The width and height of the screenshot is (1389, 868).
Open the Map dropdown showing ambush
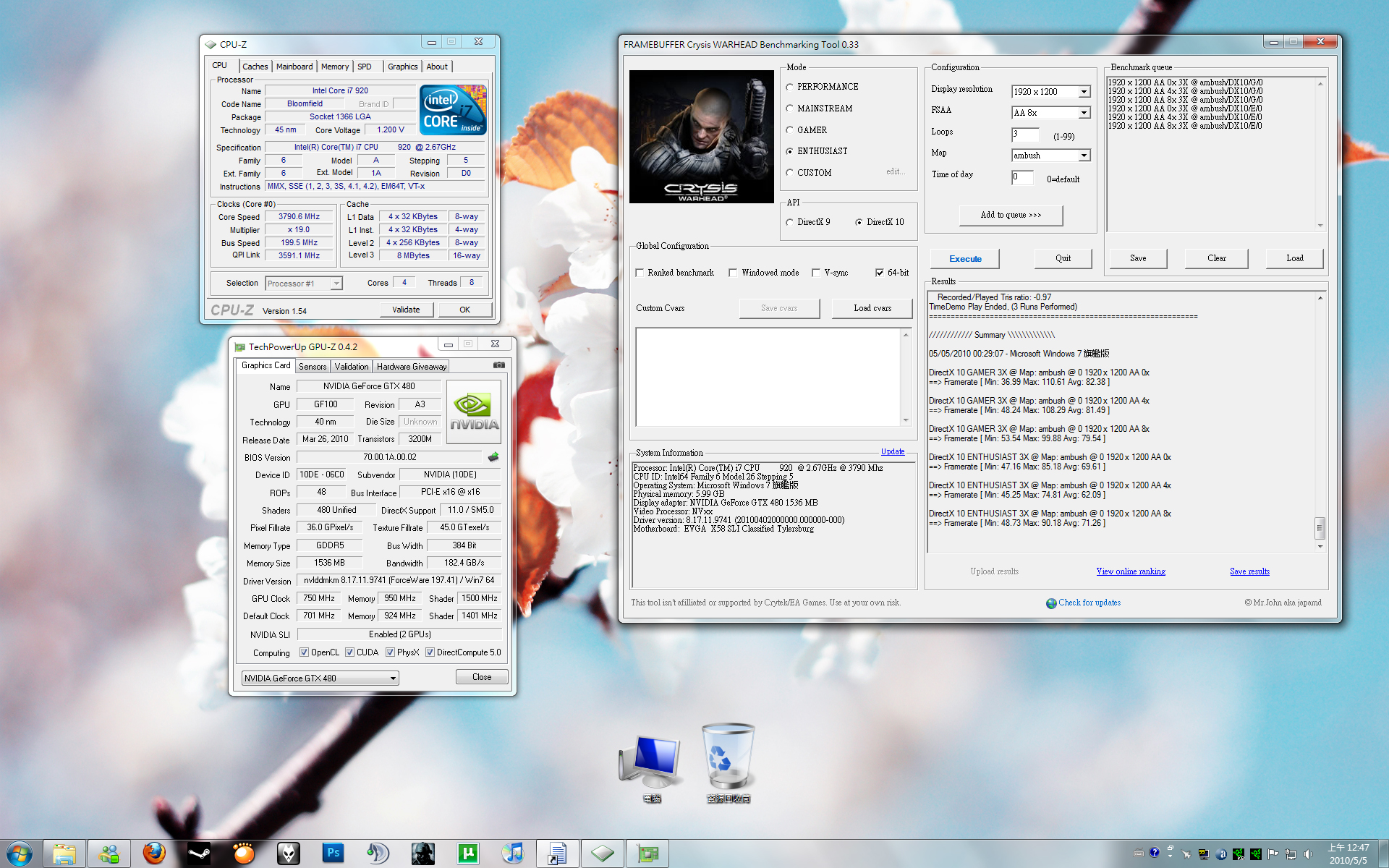click(x=1084, y=156)
